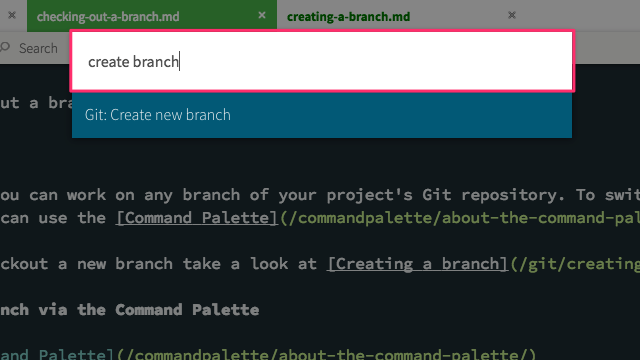Close the leftmost partially hidden tab

(12, 15)
